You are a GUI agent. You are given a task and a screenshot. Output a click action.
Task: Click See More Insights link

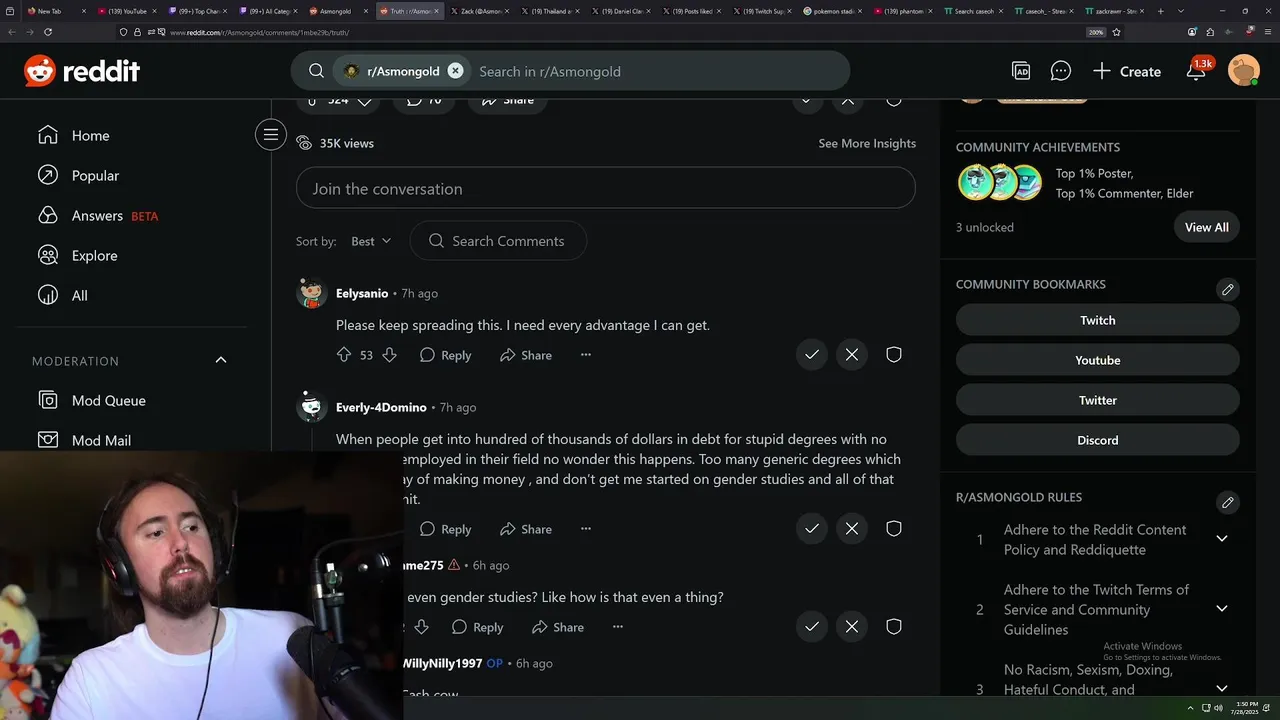867,143
